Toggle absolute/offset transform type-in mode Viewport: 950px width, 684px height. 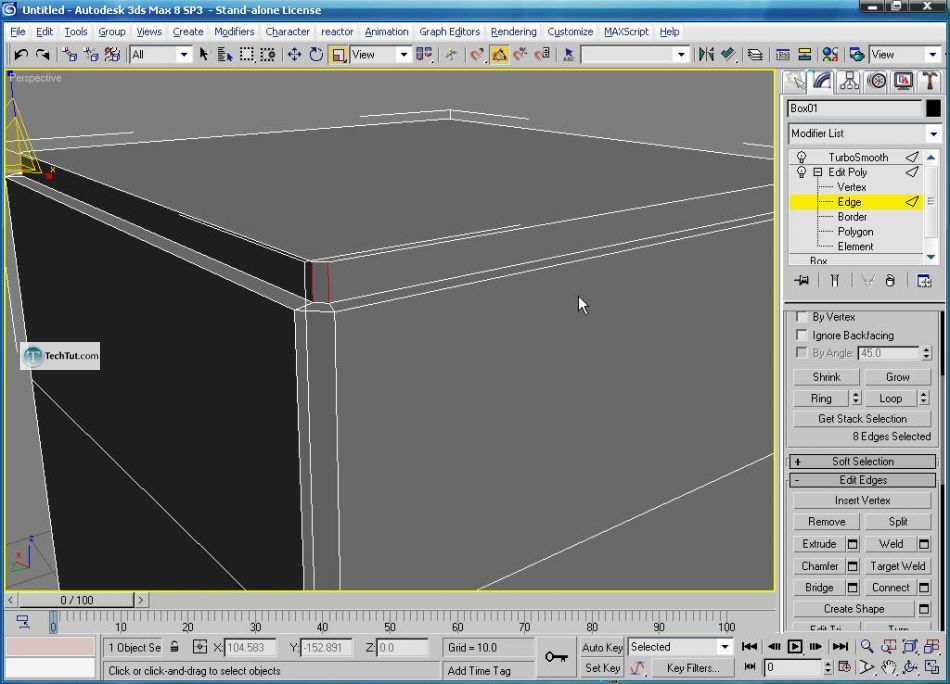pos(200,647)
